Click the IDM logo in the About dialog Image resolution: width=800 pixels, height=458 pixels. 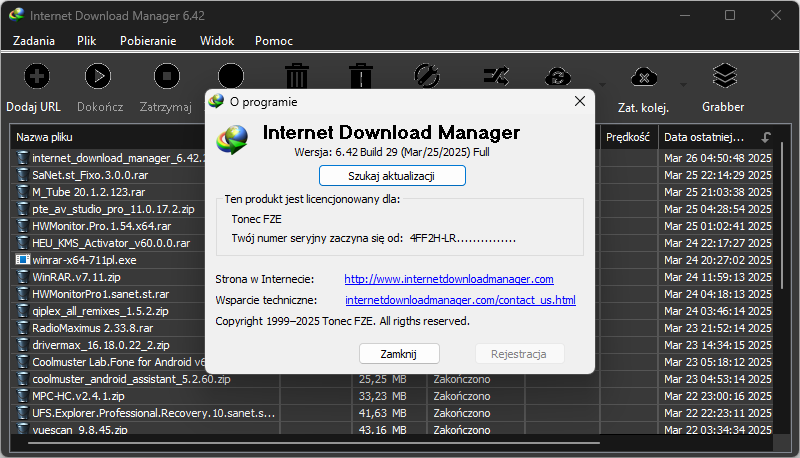pos(232,139)
